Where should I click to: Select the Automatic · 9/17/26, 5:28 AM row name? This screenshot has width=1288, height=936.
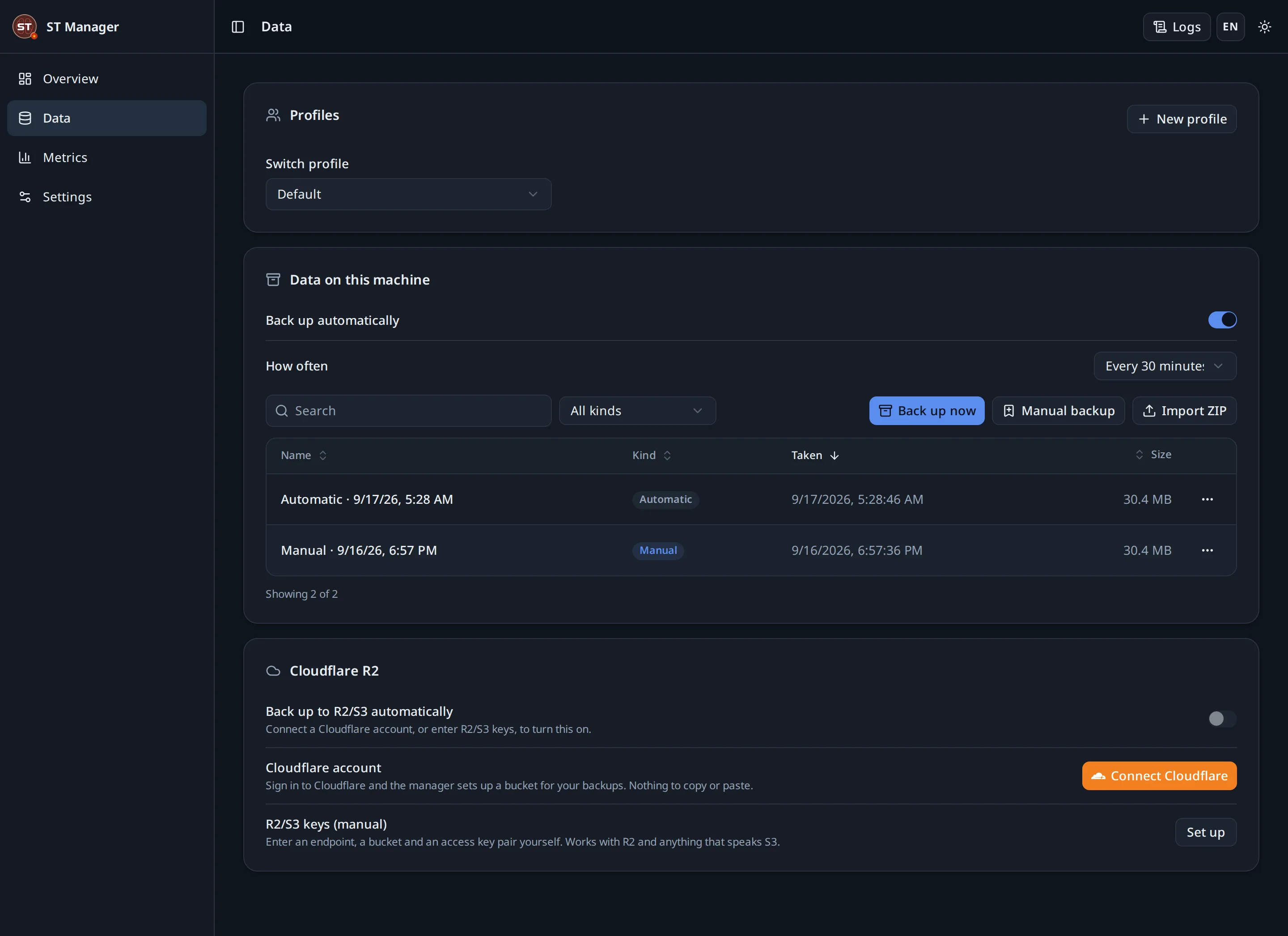pos(367,499)
